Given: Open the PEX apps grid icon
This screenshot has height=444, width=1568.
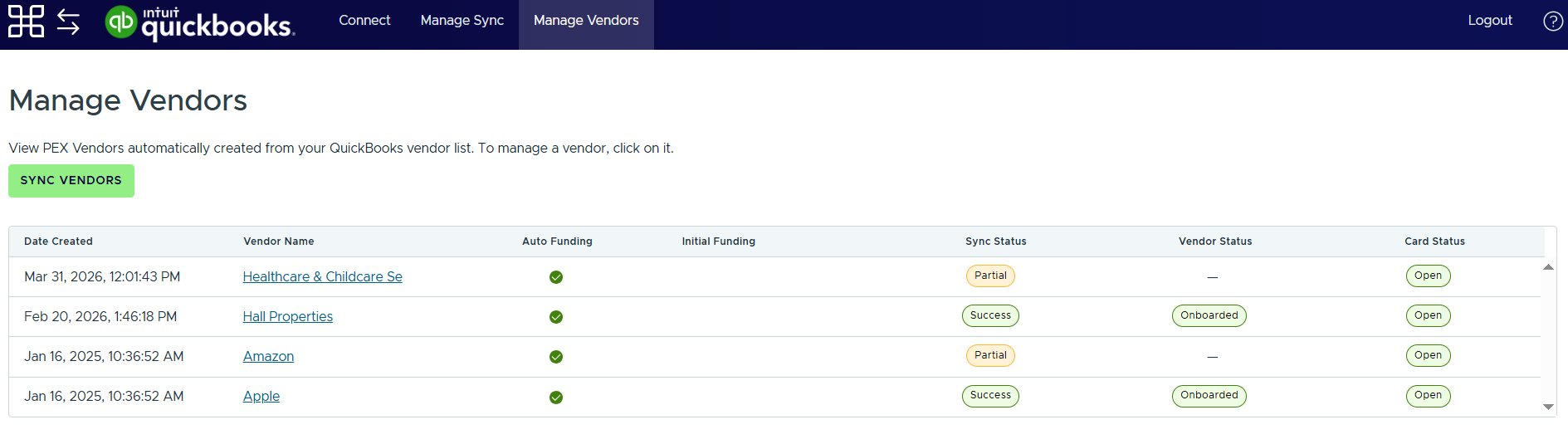Looking at the screenshot, I should click(x=26, y=22).
